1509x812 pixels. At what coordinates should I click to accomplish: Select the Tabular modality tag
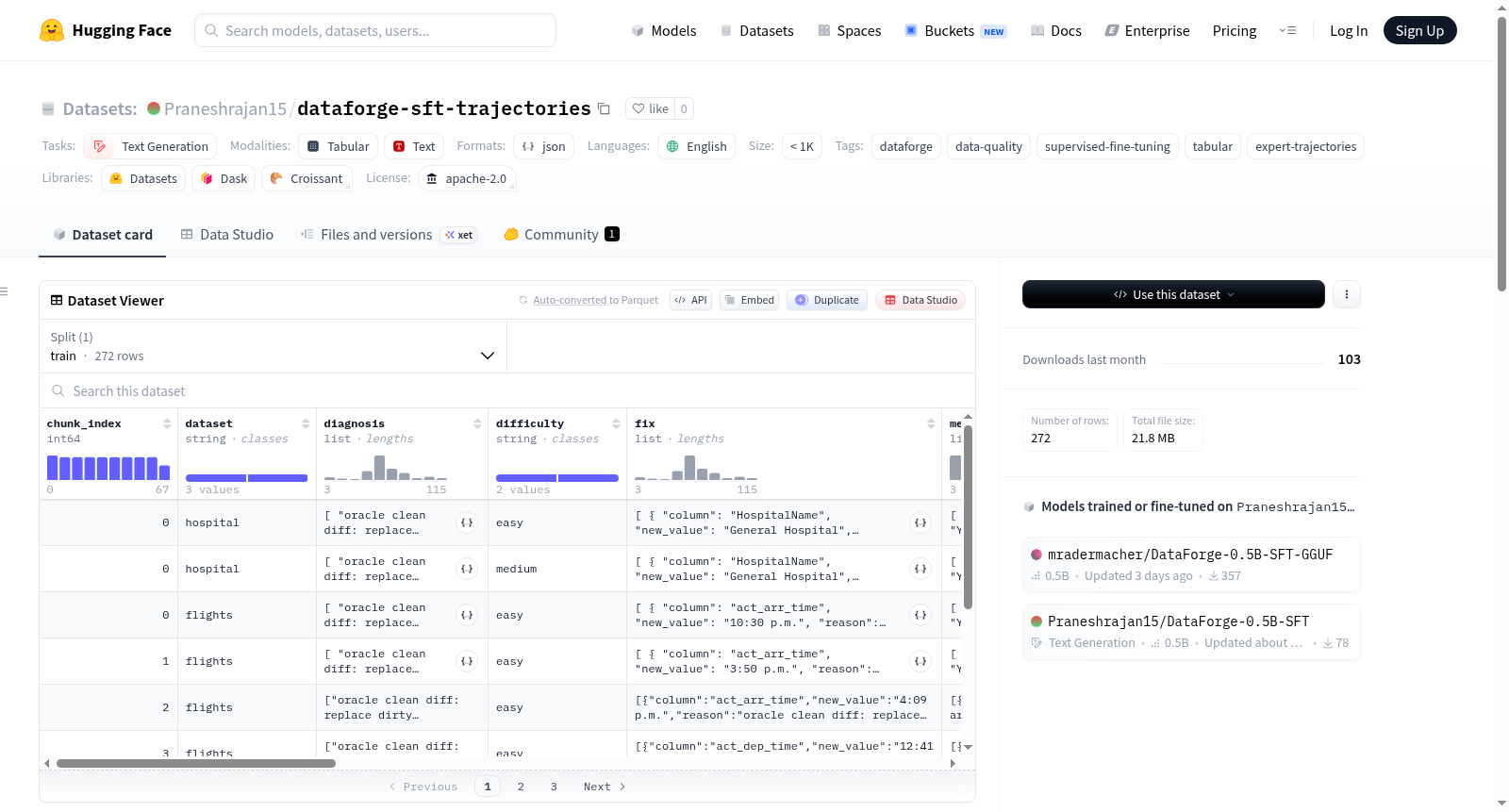pyautogui.click(x=339, y=146)
